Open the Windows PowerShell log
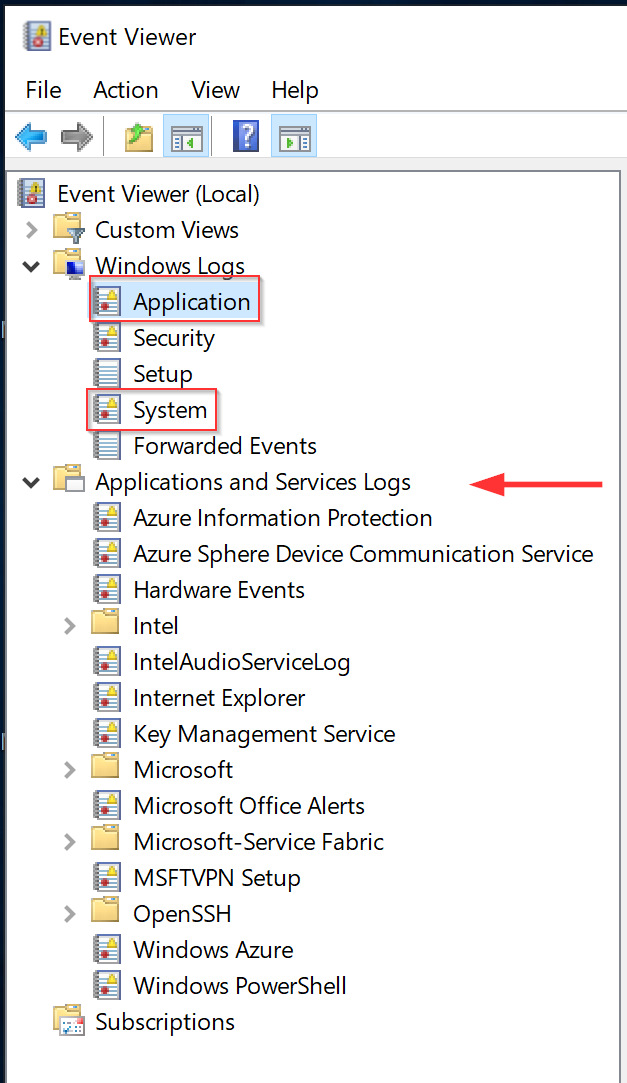This screenshot has width=627, height=1083. point(239,985)
